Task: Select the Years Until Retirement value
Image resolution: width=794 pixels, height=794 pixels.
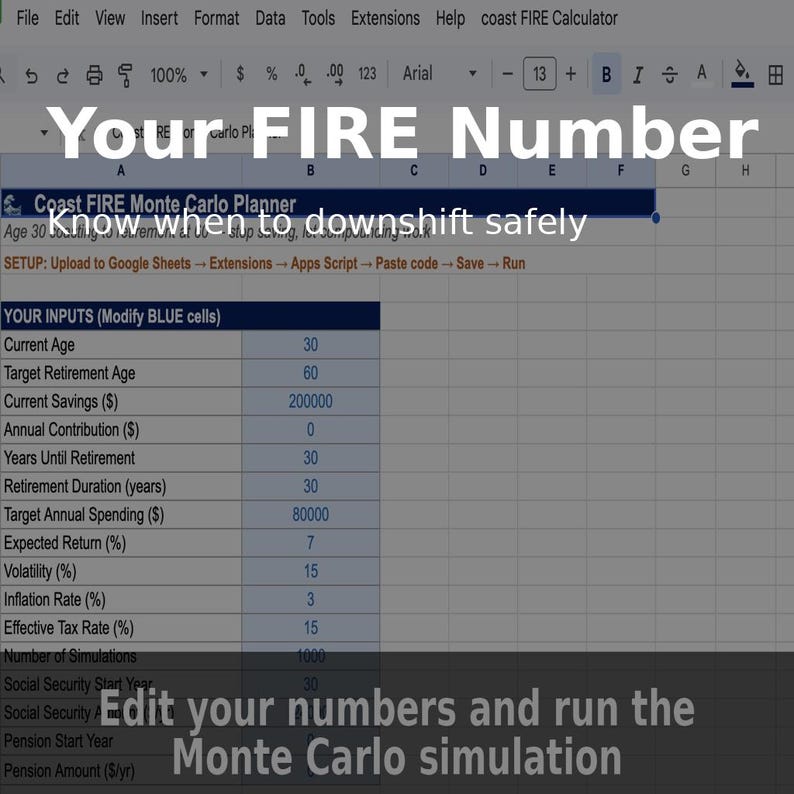Action: (310, 458)
